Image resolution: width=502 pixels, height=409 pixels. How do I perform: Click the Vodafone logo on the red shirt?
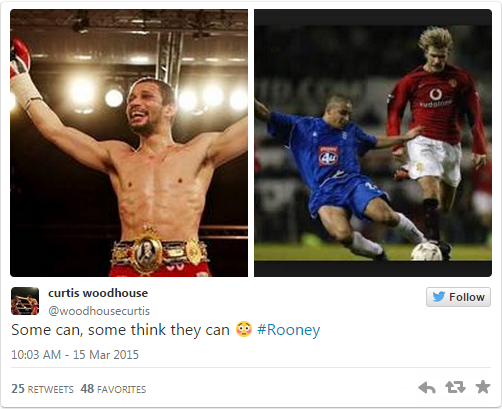435,95
